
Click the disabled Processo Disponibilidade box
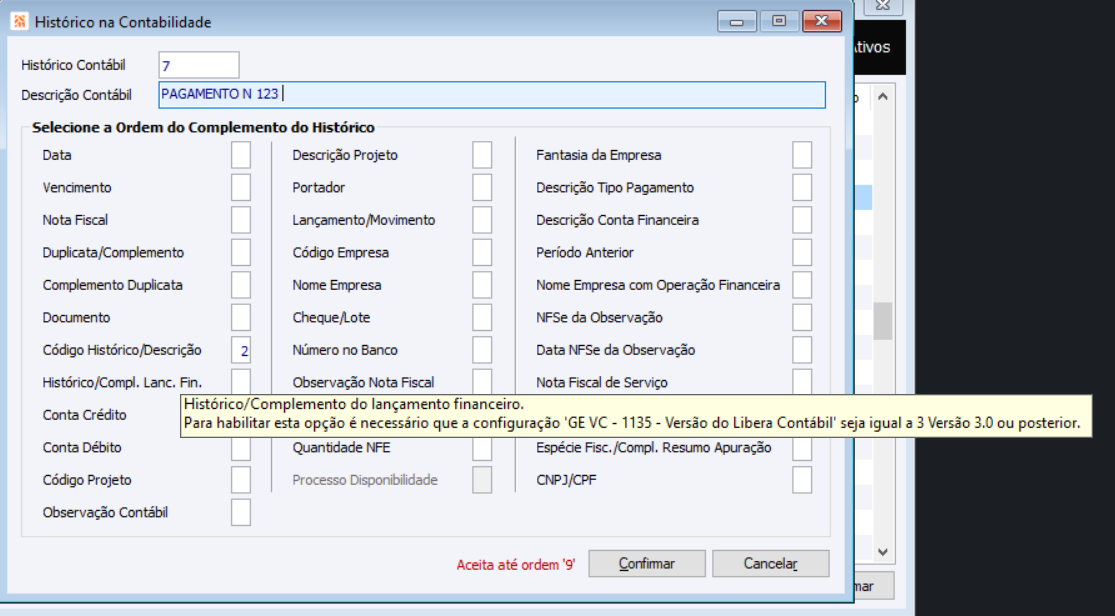click(481, 480)
